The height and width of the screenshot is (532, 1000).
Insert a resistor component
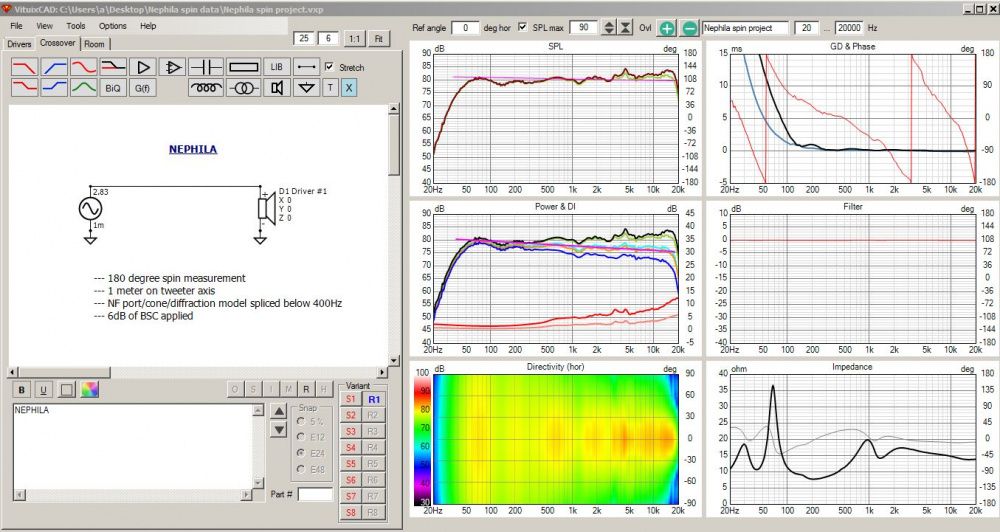243,67
